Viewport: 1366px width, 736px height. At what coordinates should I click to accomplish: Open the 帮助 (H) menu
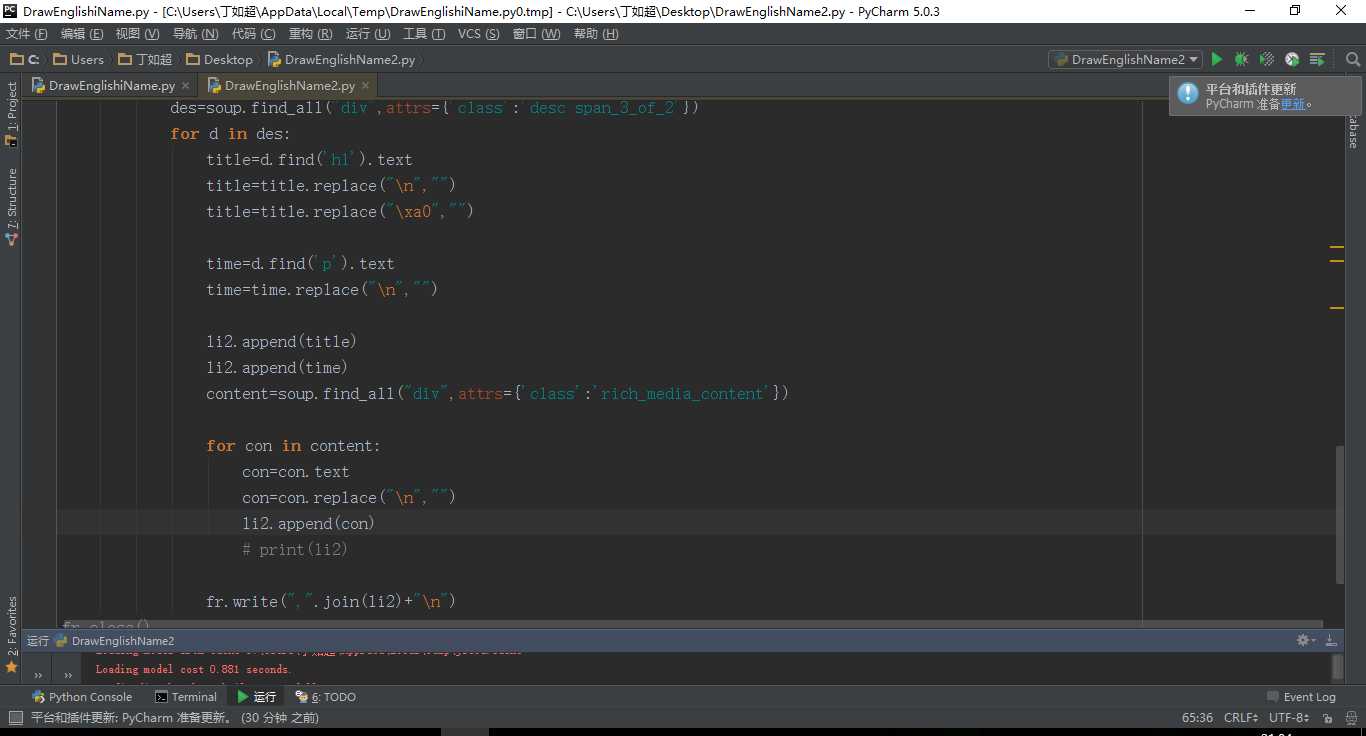tap(596, 34)
